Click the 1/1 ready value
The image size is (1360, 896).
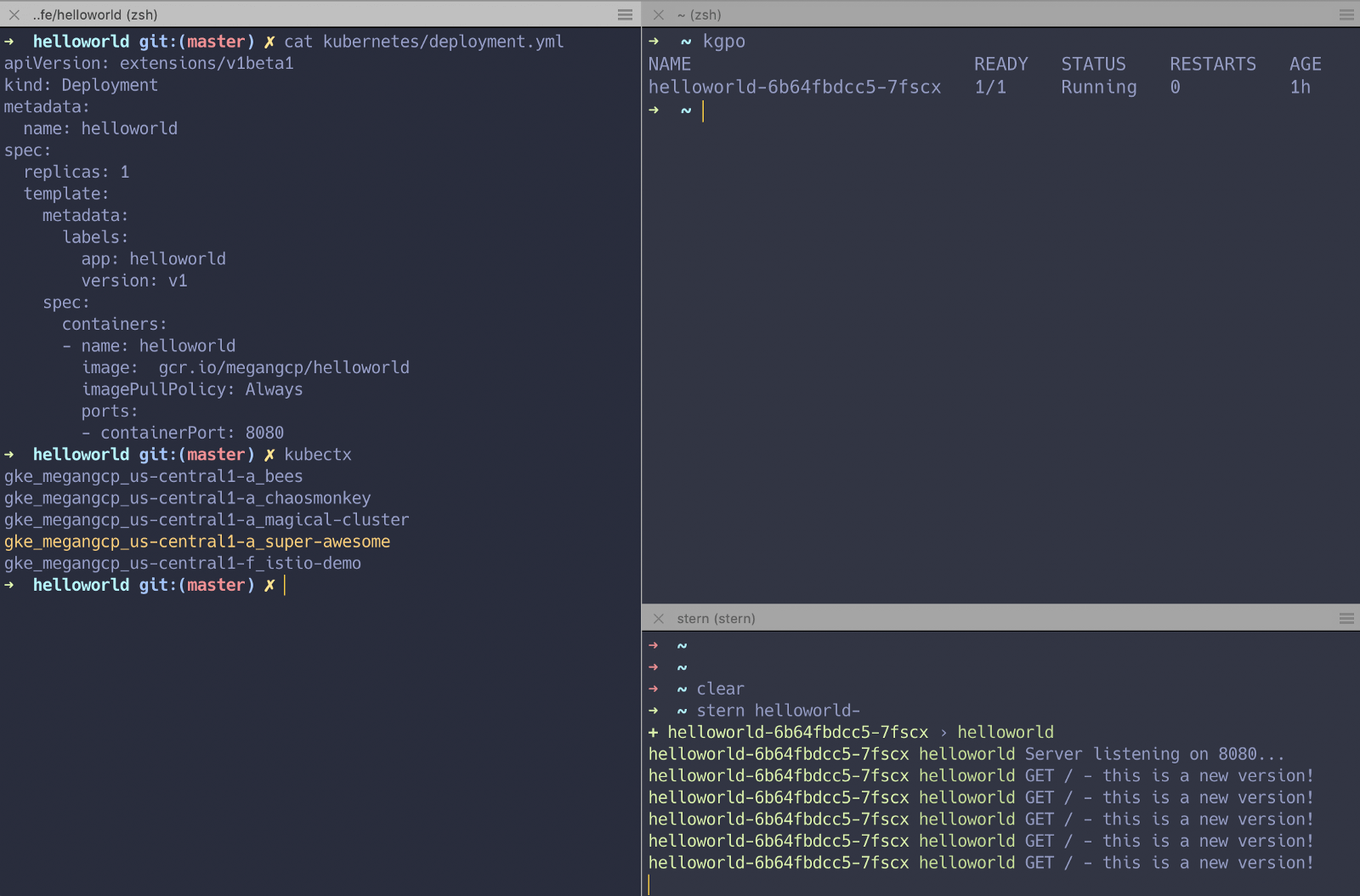point(990,88)
